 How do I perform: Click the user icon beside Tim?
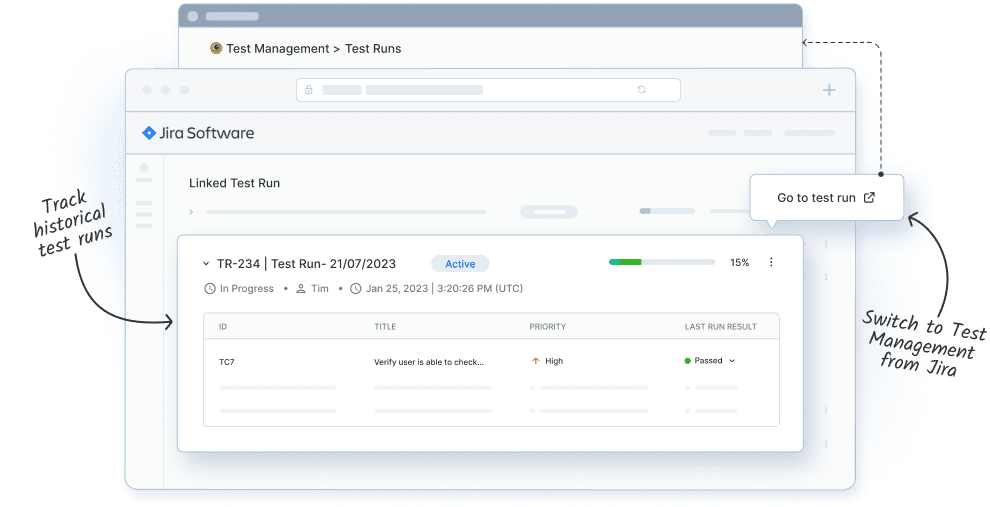click(301, 289)
